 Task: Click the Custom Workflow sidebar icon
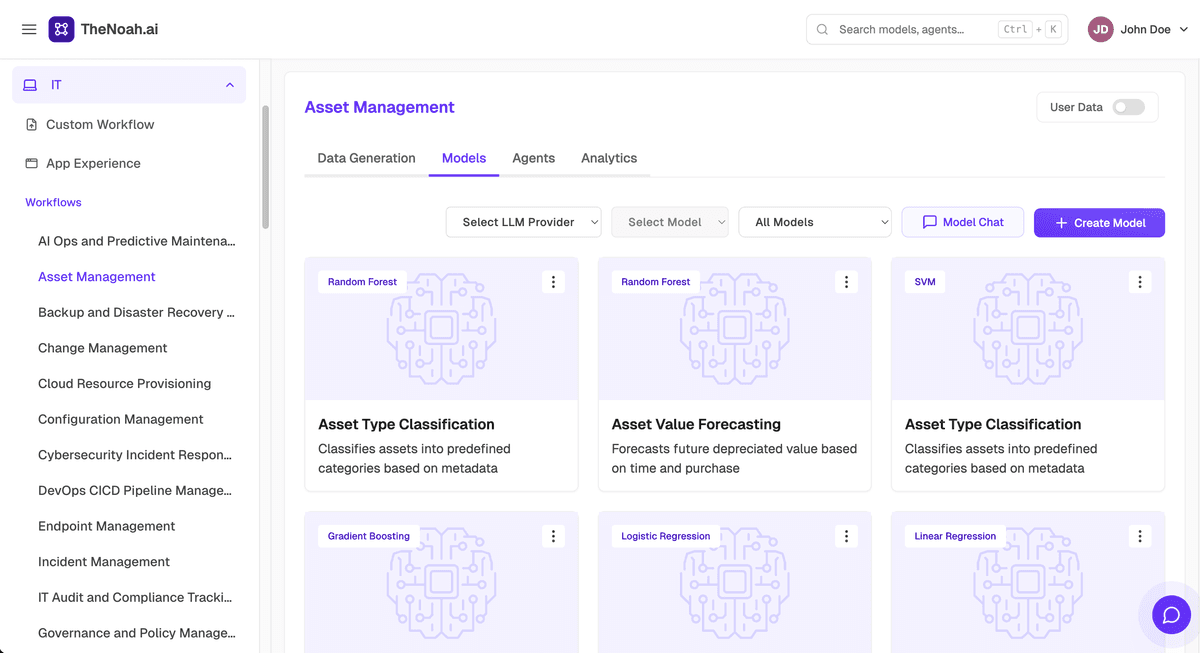pyautogui.click(x=32, y=125)
